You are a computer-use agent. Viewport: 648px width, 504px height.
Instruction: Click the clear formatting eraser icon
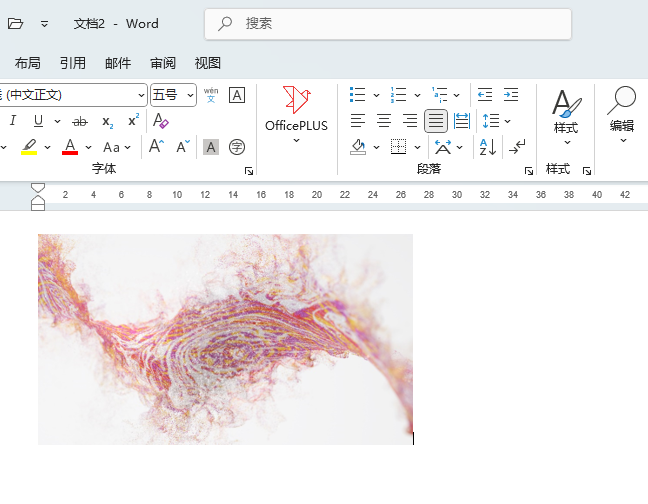tap(160, 121)
